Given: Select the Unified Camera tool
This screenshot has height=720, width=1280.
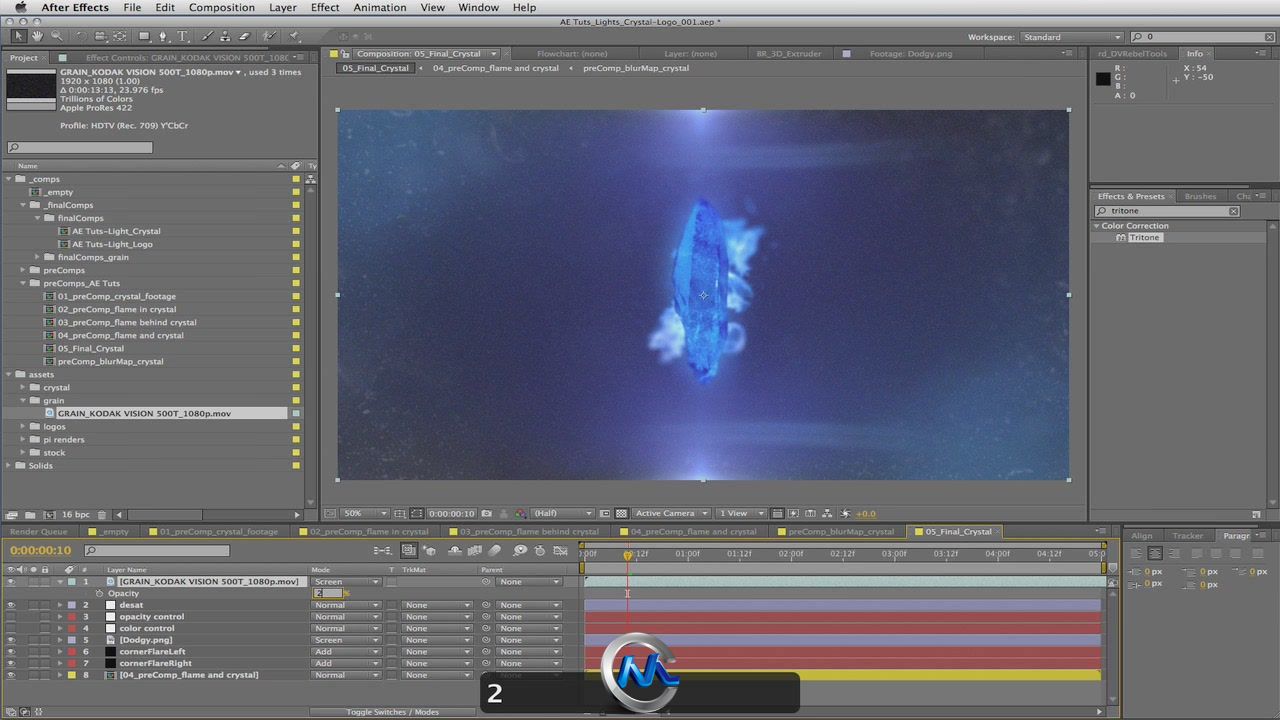Looking at the screenshot, I should 100,36.
